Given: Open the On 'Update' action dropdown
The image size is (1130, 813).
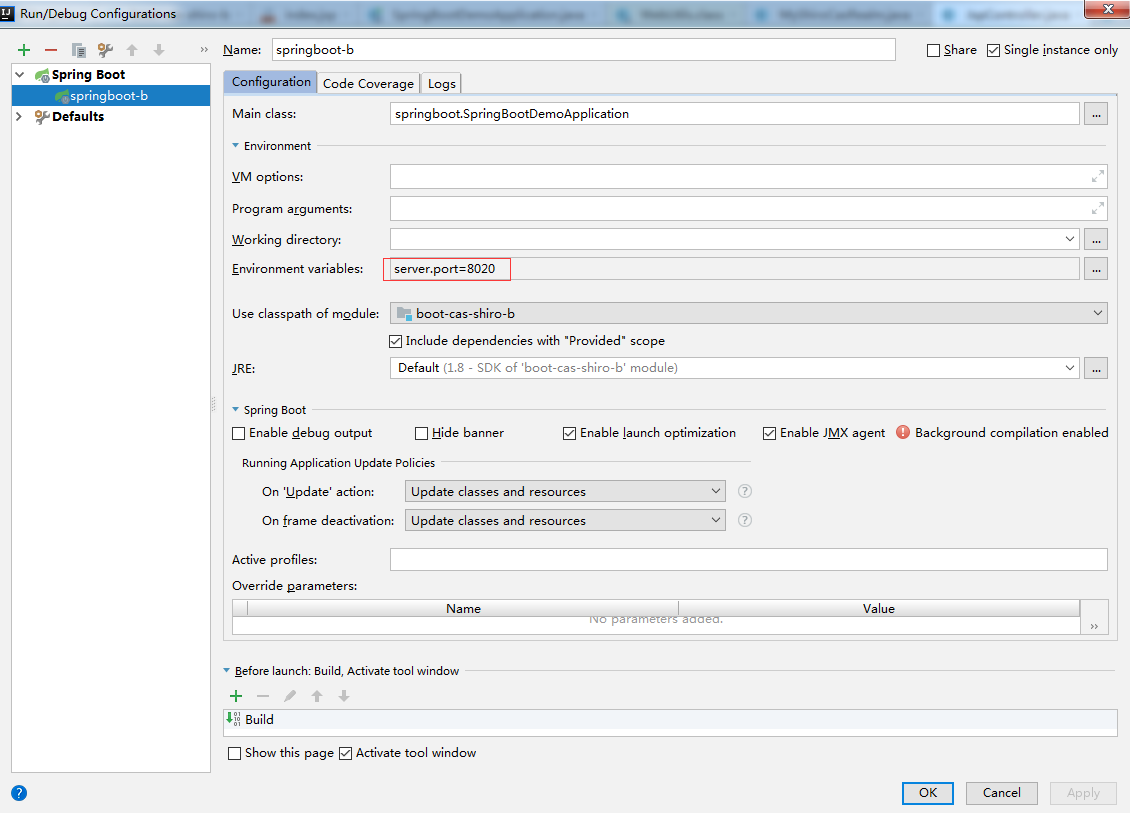Looking at the screenshot, I should pyautogui.click(x=715, y=490).
